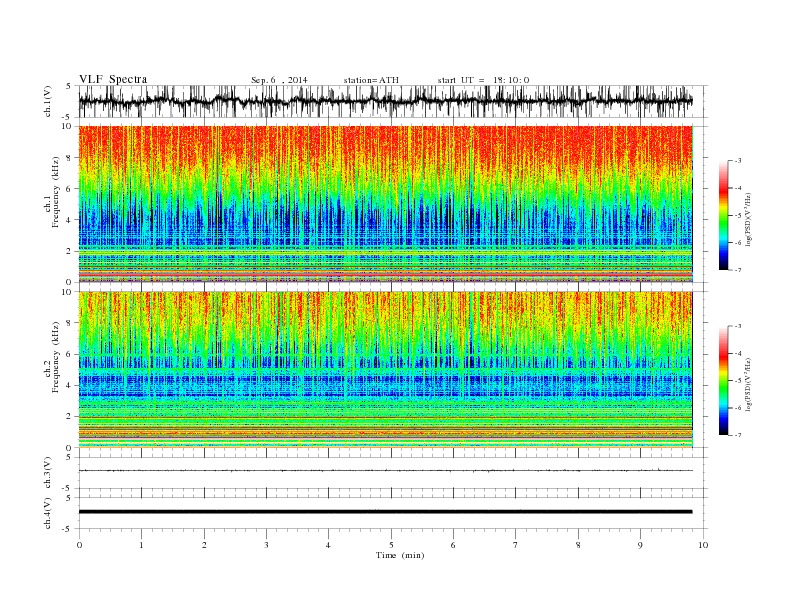Click the -7 tick on ch.2 color bar

point(737,435)
